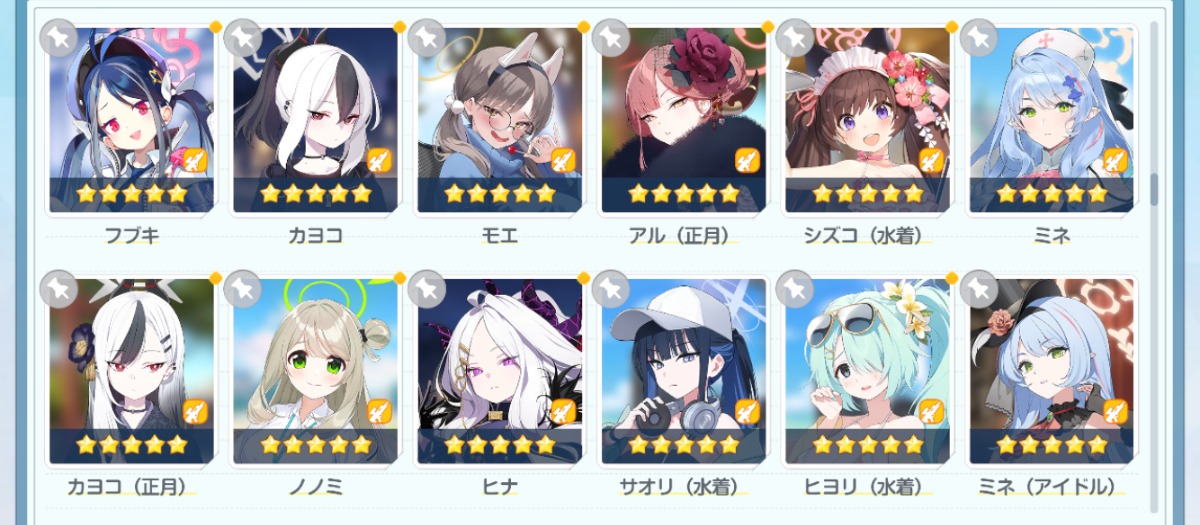Click the five-star rating on アル(正月)
Viewport: 1200px width, 525px height.
pyautogui.click(x=684, y=194)
